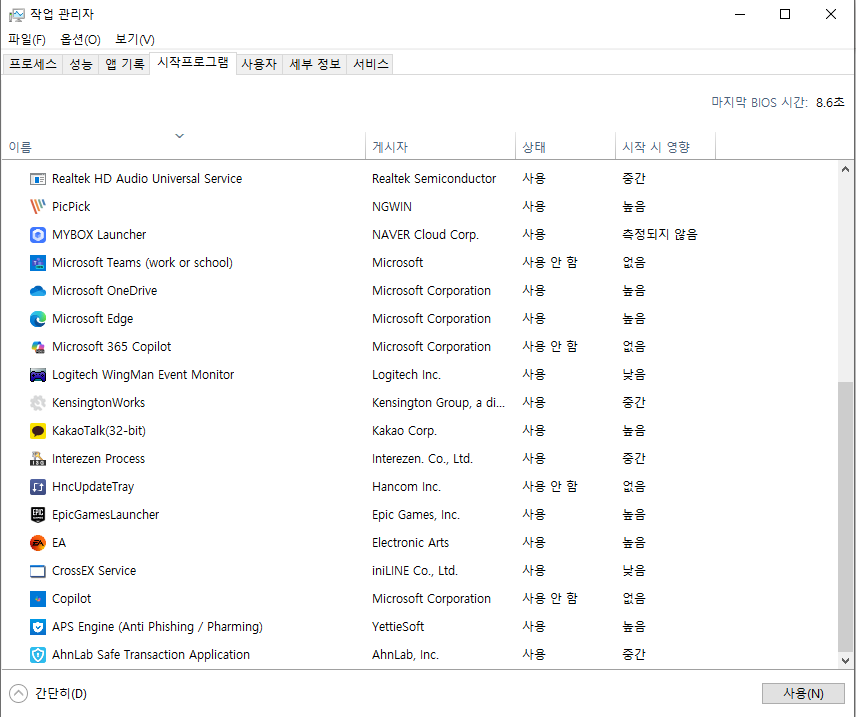Select Microsoft OneDrive row name
Viewport: 856px width, 717px height.
point(104,291)
